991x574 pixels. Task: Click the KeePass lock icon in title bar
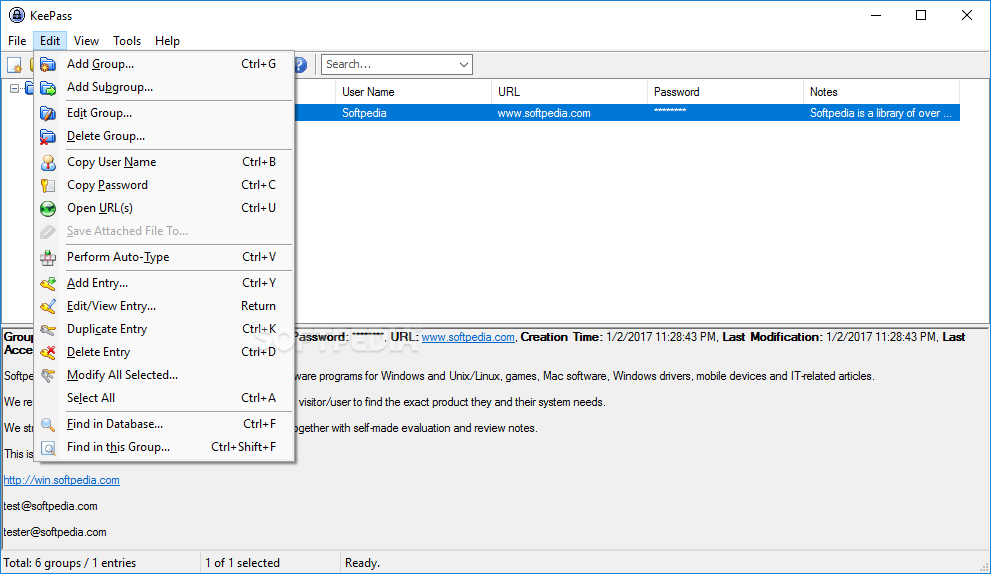pyautogui.click(x=17, y=15)
